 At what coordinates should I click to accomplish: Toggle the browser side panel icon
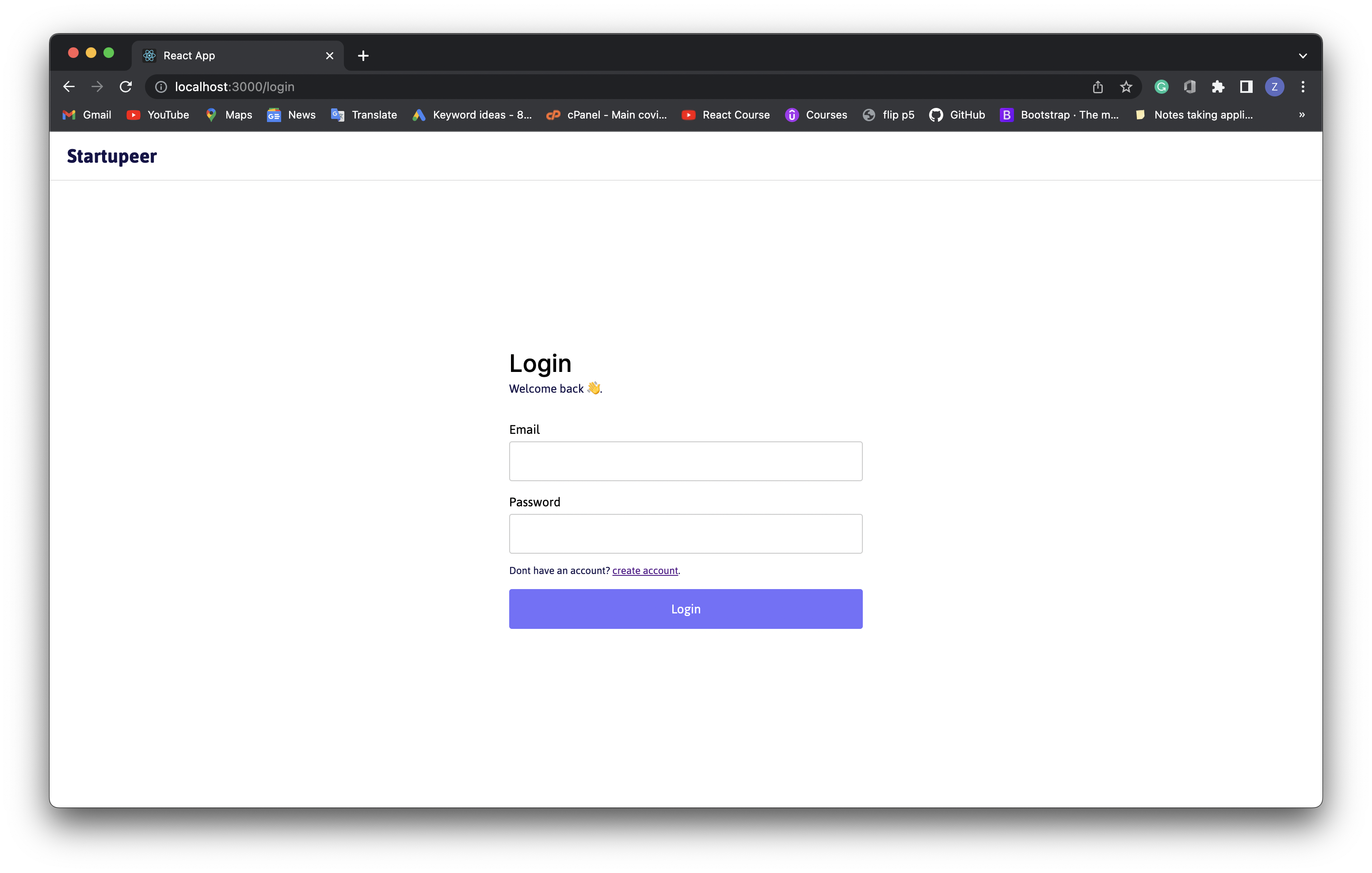tap(1246, 87)
